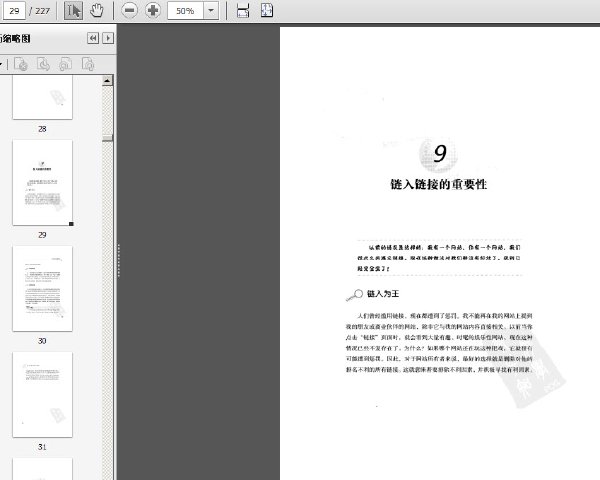Click the thumbnails scrollbar thumb
The image size is (600, 480).
(107, 138)
